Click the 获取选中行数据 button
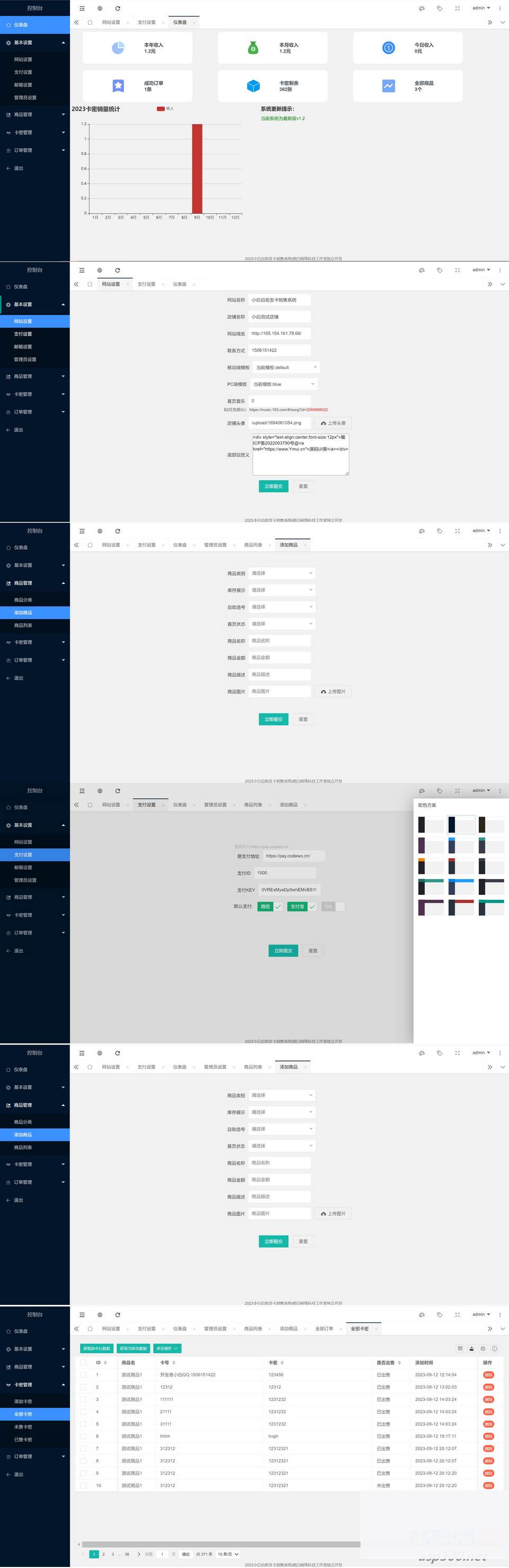This screenshot has width=509, height=1568. [96, 1348]
